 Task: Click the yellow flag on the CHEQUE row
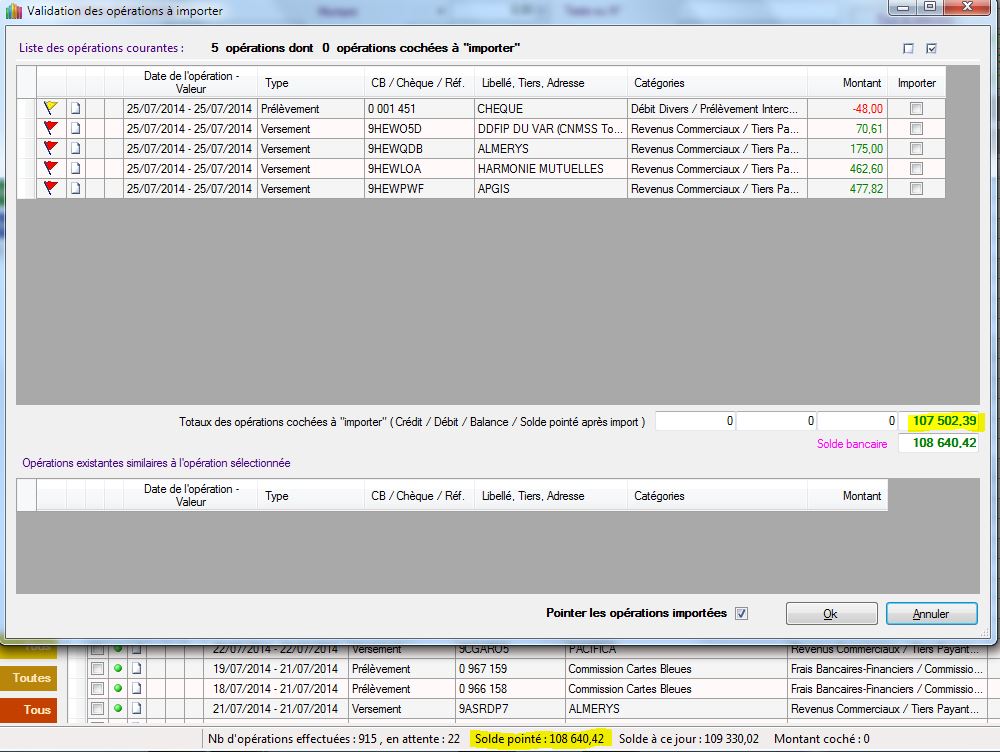pyautogui.click(x=51, y=108)
